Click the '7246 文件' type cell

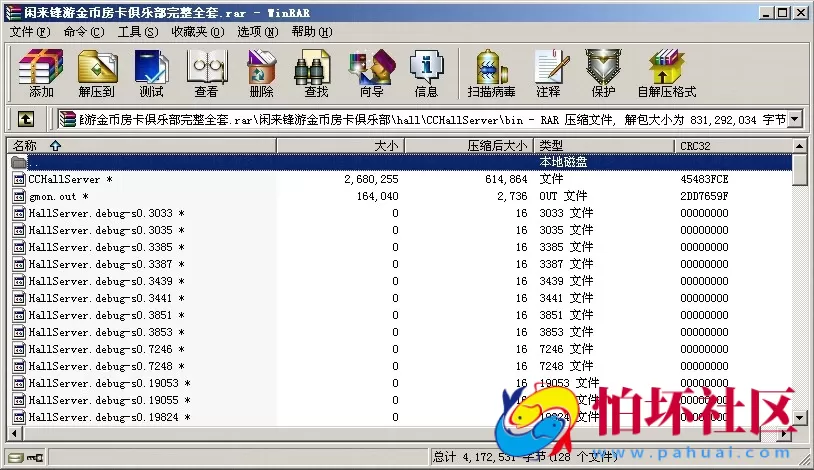point(566,350)
